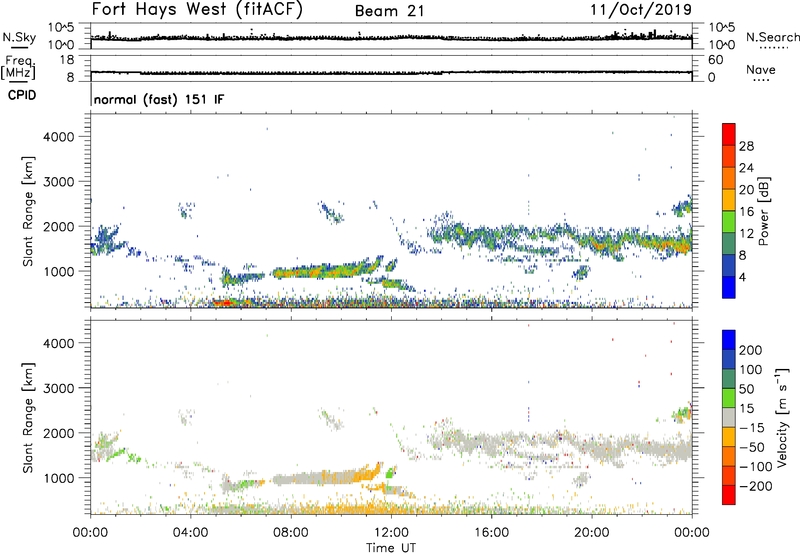This screenshot has width=800, height=554.
Task: Click the '28' Power colorbar tick
Action: 746,146
